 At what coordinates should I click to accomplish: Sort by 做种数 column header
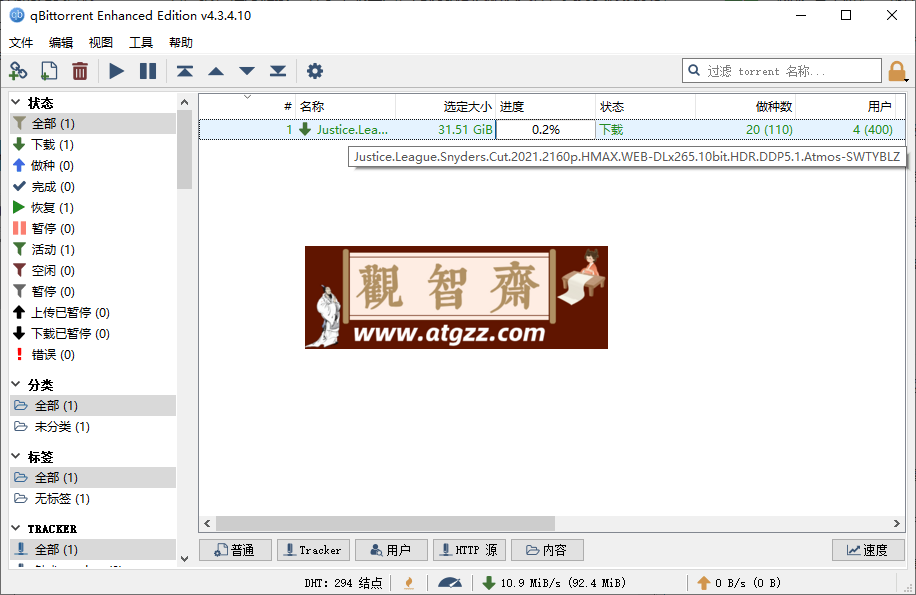pos(745,106)
